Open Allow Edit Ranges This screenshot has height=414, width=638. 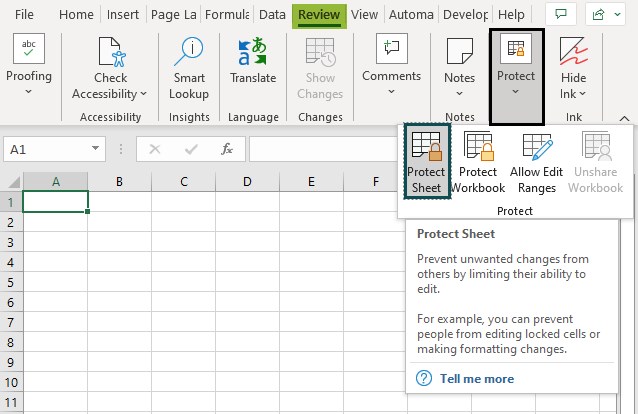(x=536, y=163)
